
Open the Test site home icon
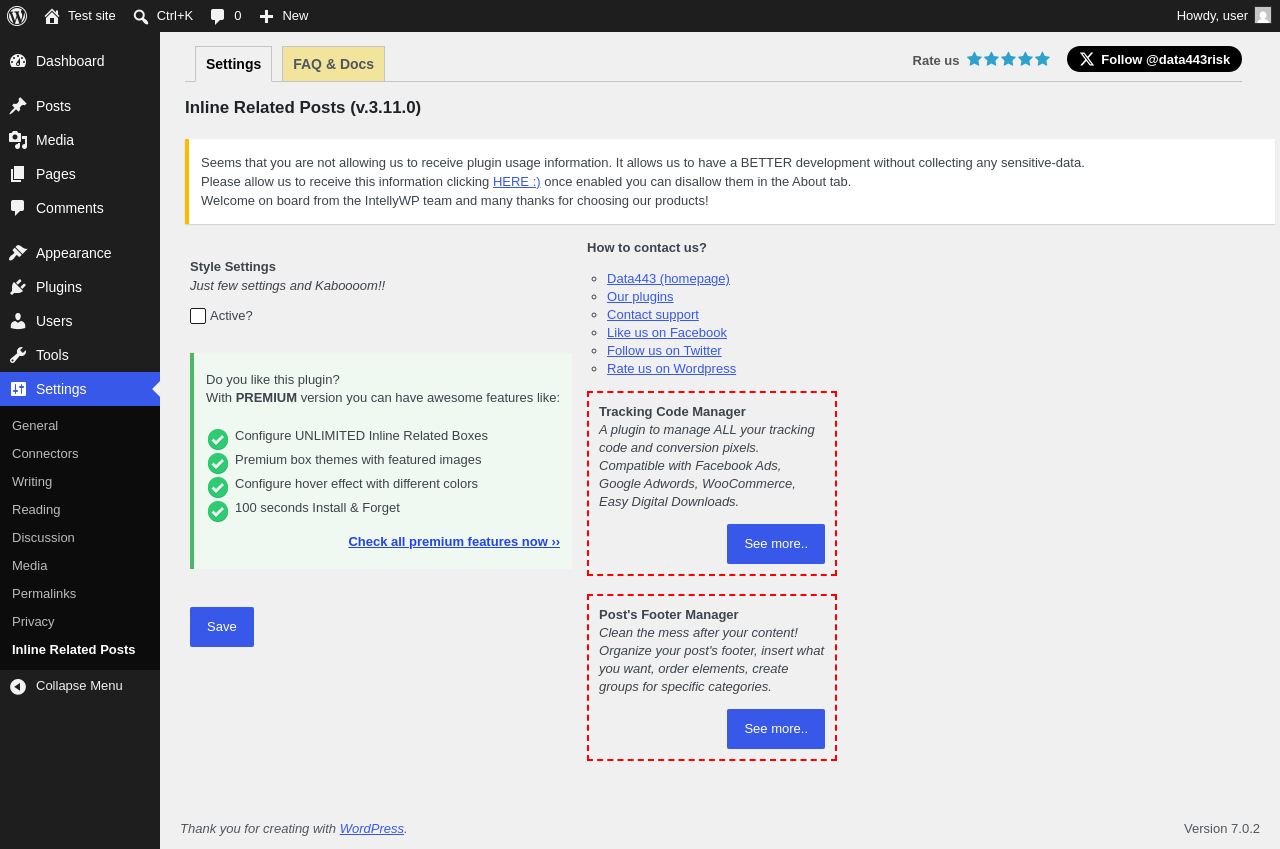pyautogui.click(x=52, y=16)
